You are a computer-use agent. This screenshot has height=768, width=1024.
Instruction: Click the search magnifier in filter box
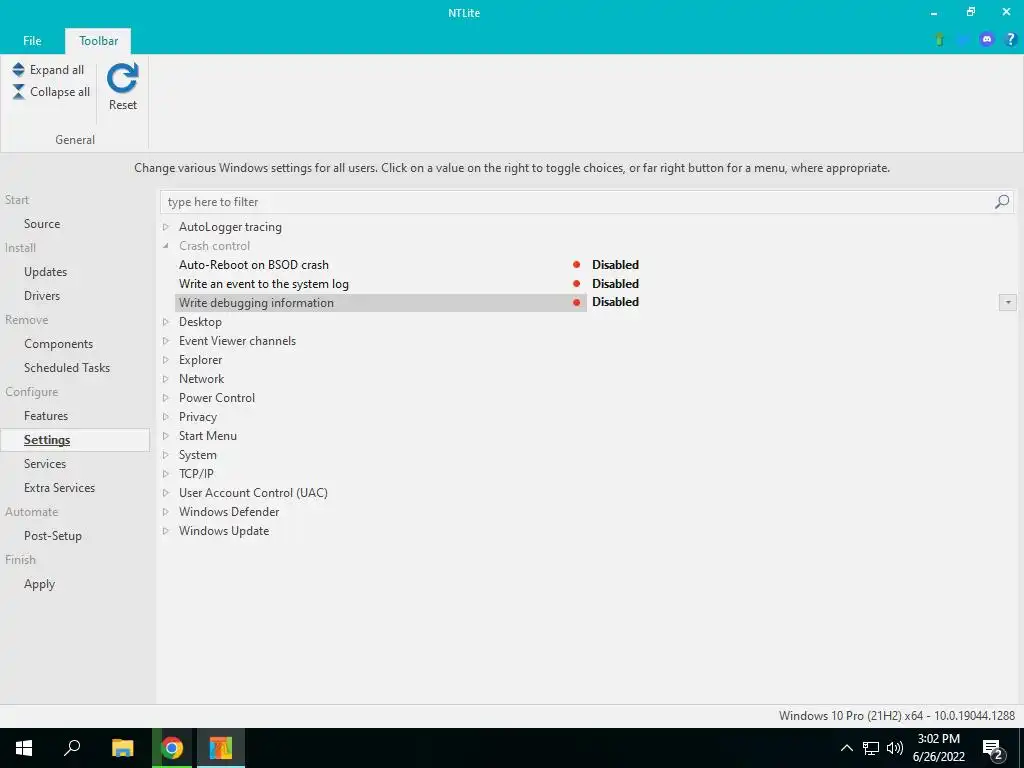point(1002,202)
